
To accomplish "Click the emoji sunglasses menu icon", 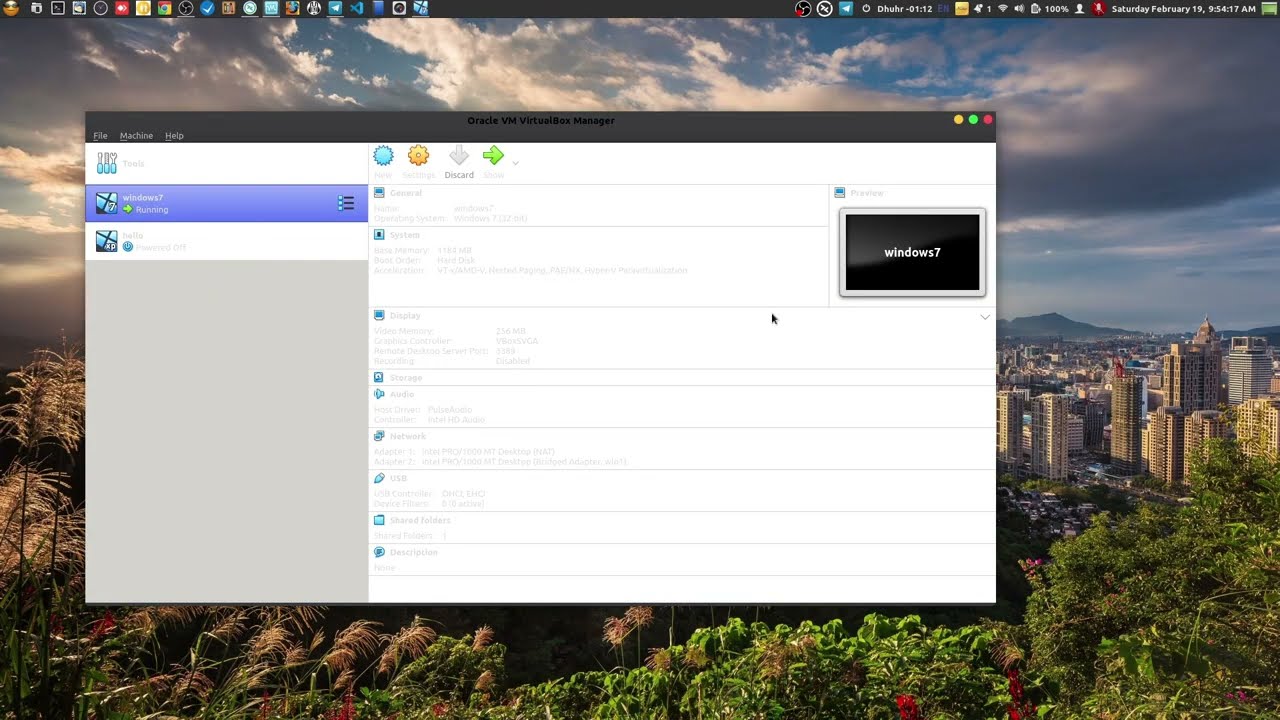I will [11, 8].
